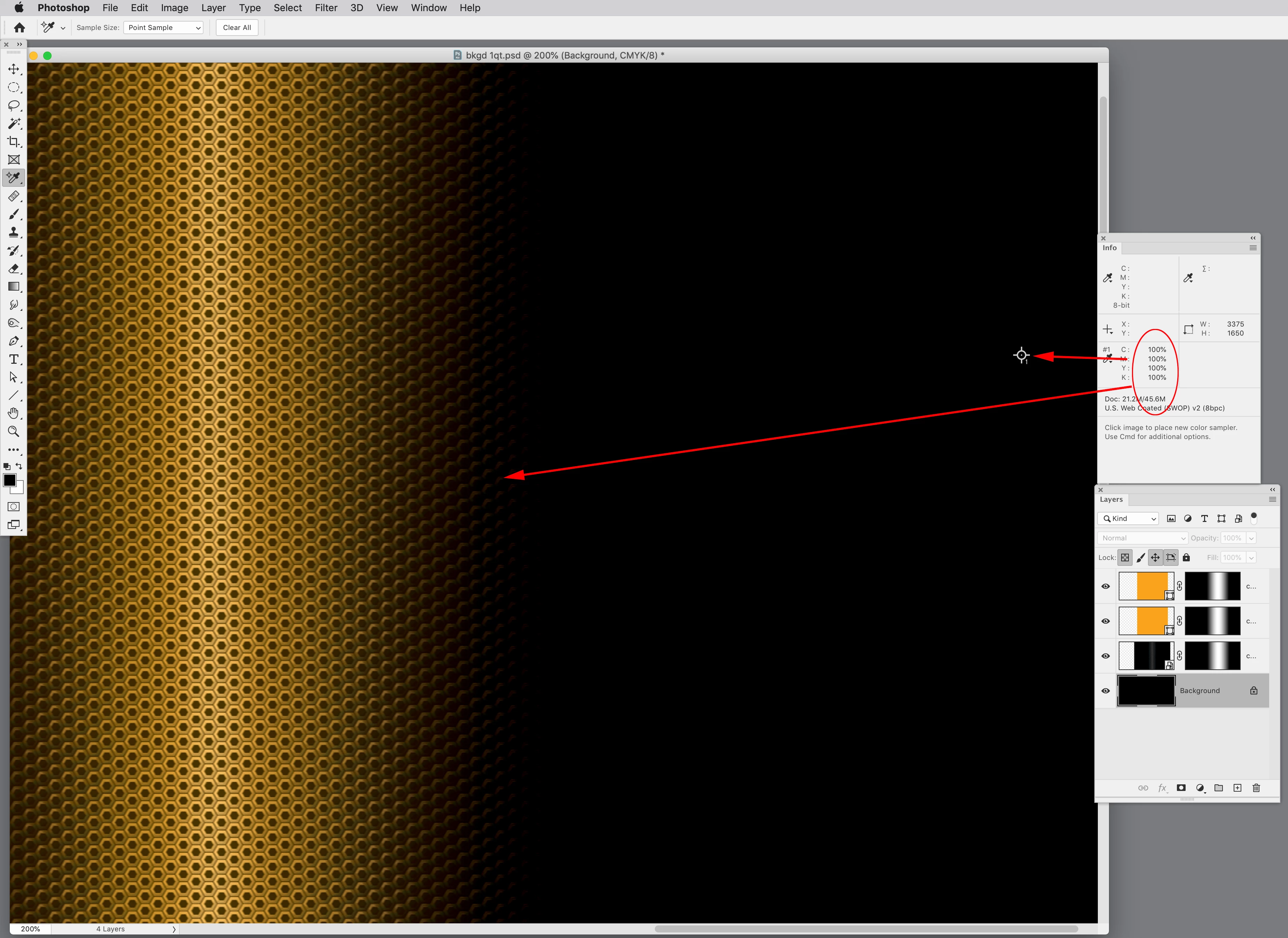The height and width of the screenshot is (938, 1288).
Task: Select the Zoom tool
Action: pos(14,432)
